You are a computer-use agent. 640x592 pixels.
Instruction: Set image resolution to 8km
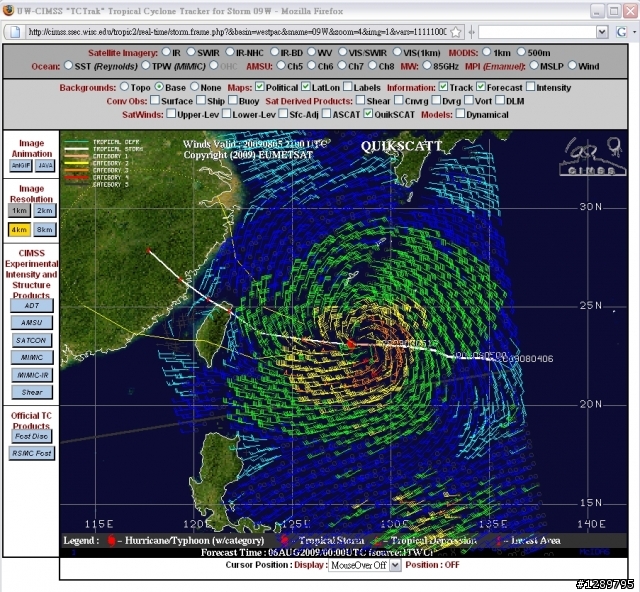(44, 229)
